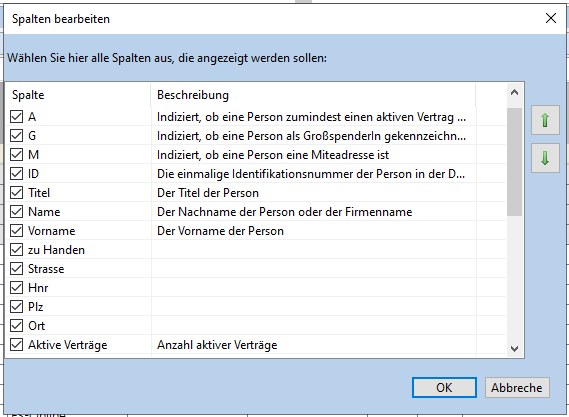Screen dimensions: 569x417
Task: Select the 'einmalige Identifikationsnummer' description
Action: pyautogui.click(x=311, y=174)
